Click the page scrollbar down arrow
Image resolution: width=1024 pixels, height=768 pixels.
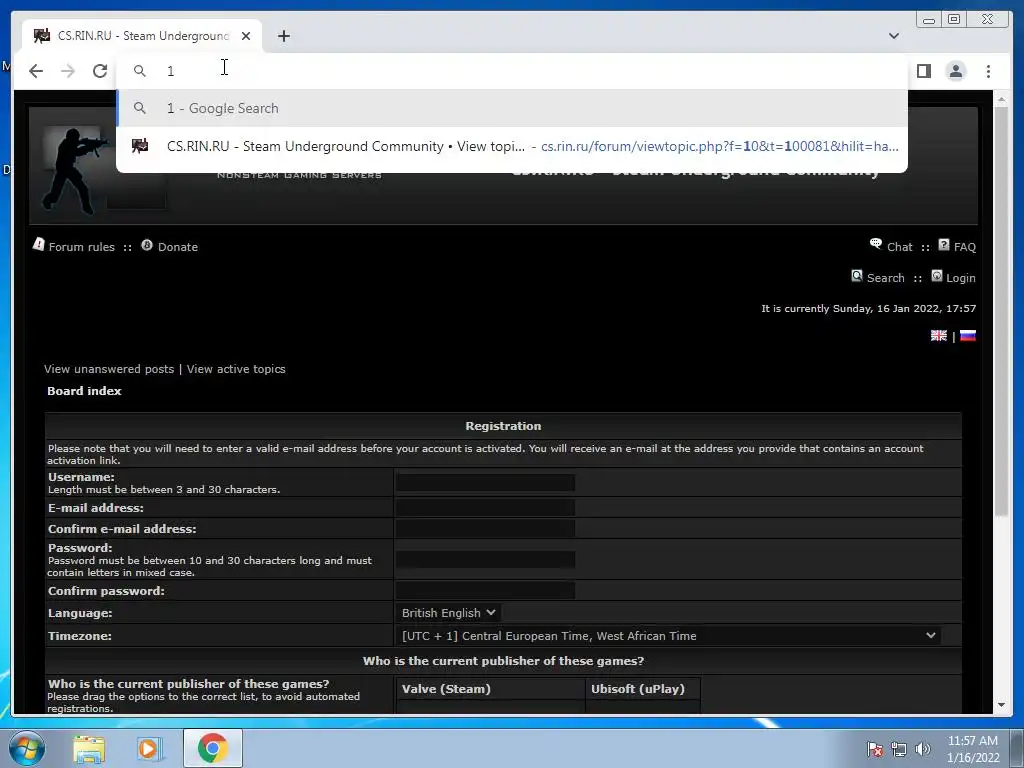1001,705
